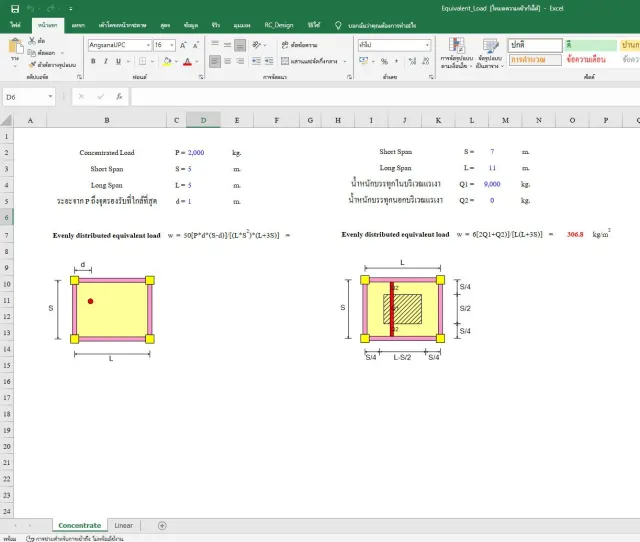This screenshot has width=640, height=542.
Task: Select the Concentrate sheet tab
Action: [80, 526]
